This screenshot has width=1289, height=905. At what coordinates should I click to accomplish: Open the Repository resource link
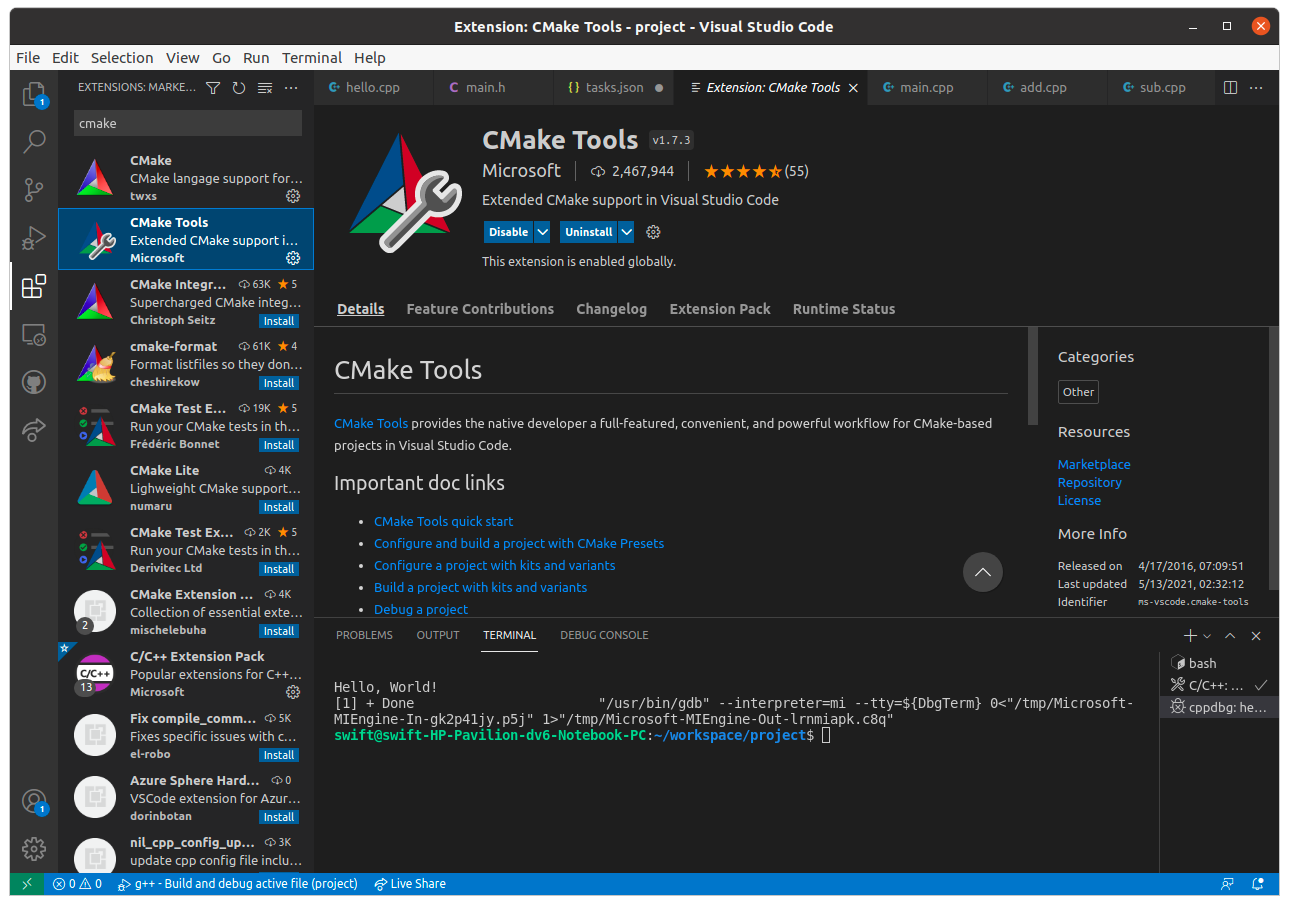point(1090,482)
